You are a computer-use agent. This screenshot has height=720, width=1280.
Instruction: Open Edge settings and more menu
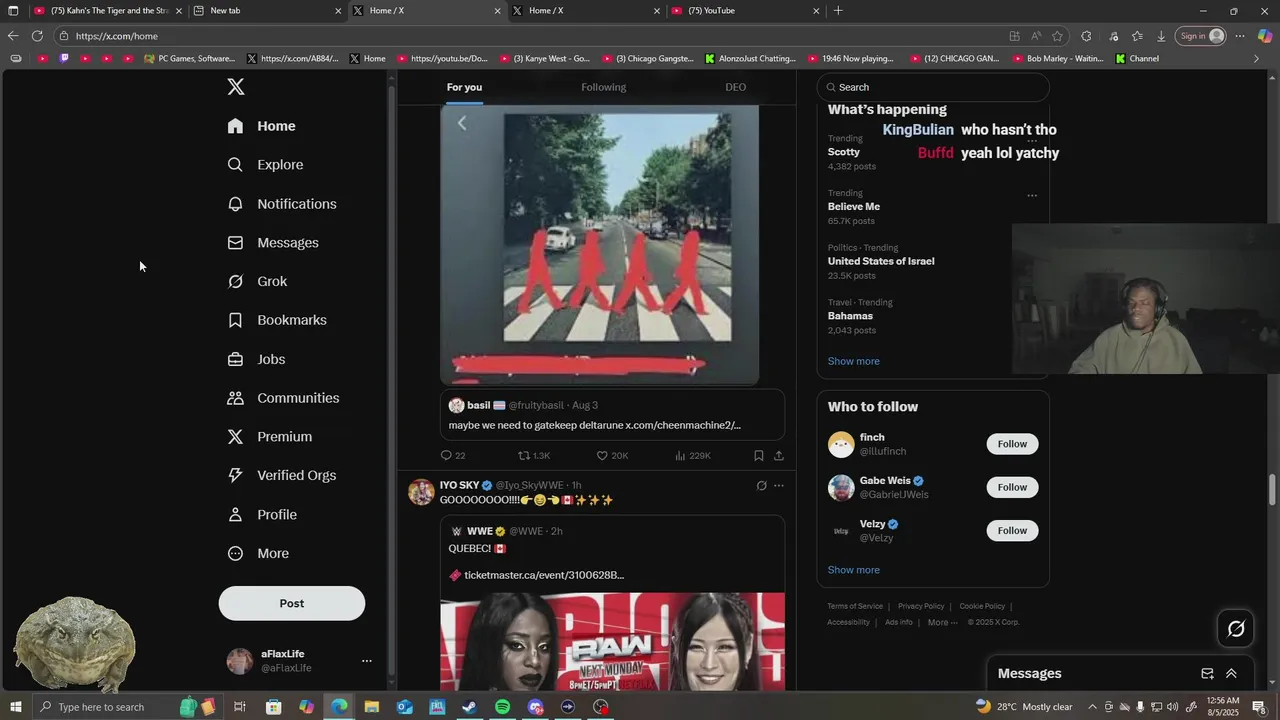[1240, 36]
